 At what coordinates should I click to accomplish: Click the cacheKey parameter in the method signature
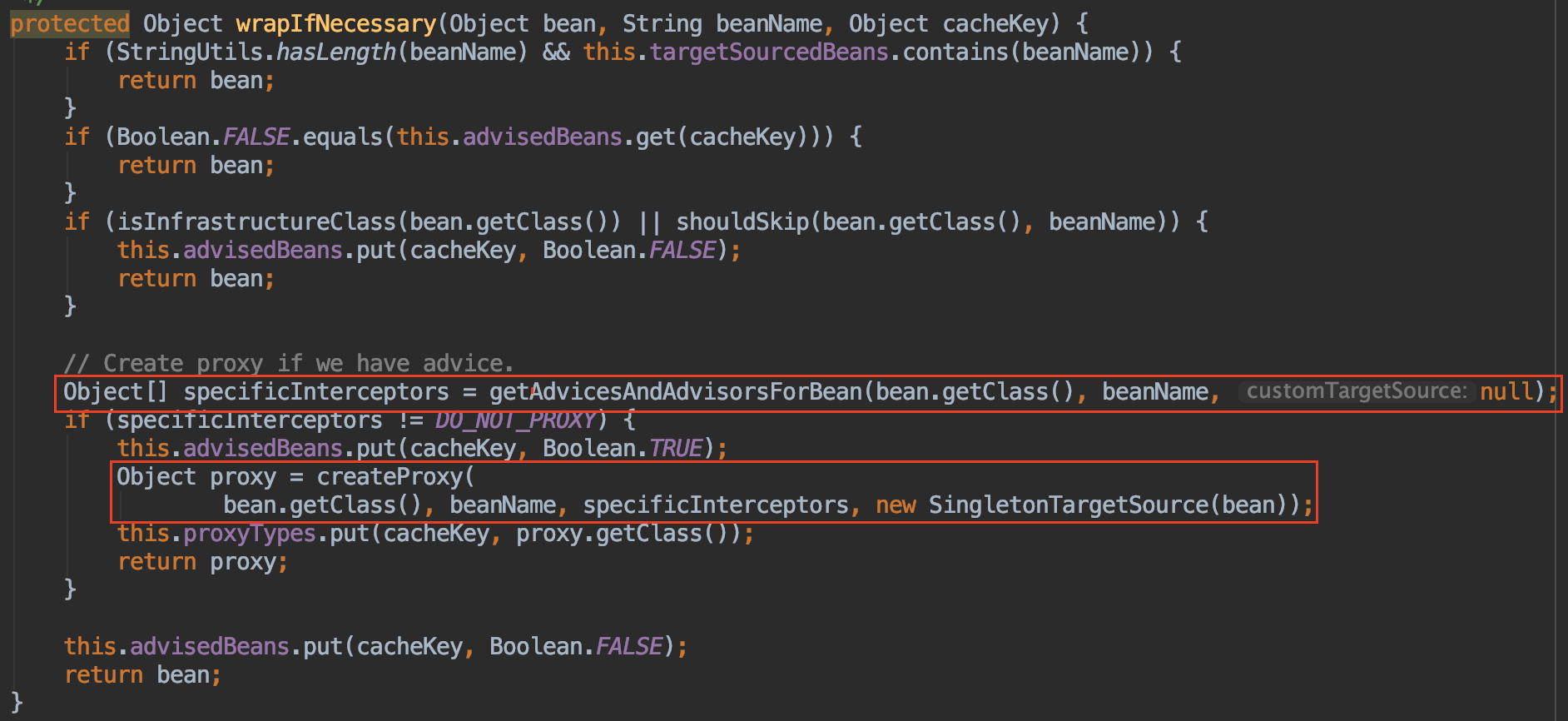995,23
